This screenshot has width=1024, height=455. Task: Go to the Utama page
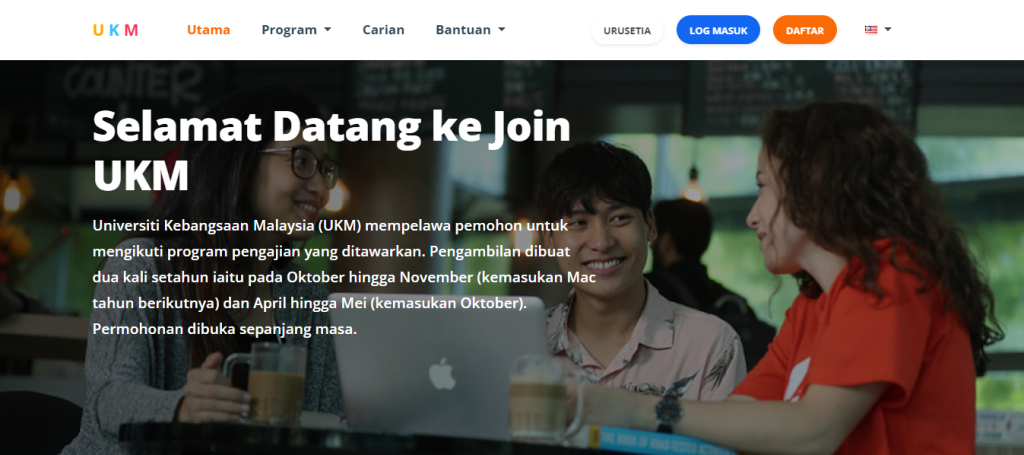point(208,29)
